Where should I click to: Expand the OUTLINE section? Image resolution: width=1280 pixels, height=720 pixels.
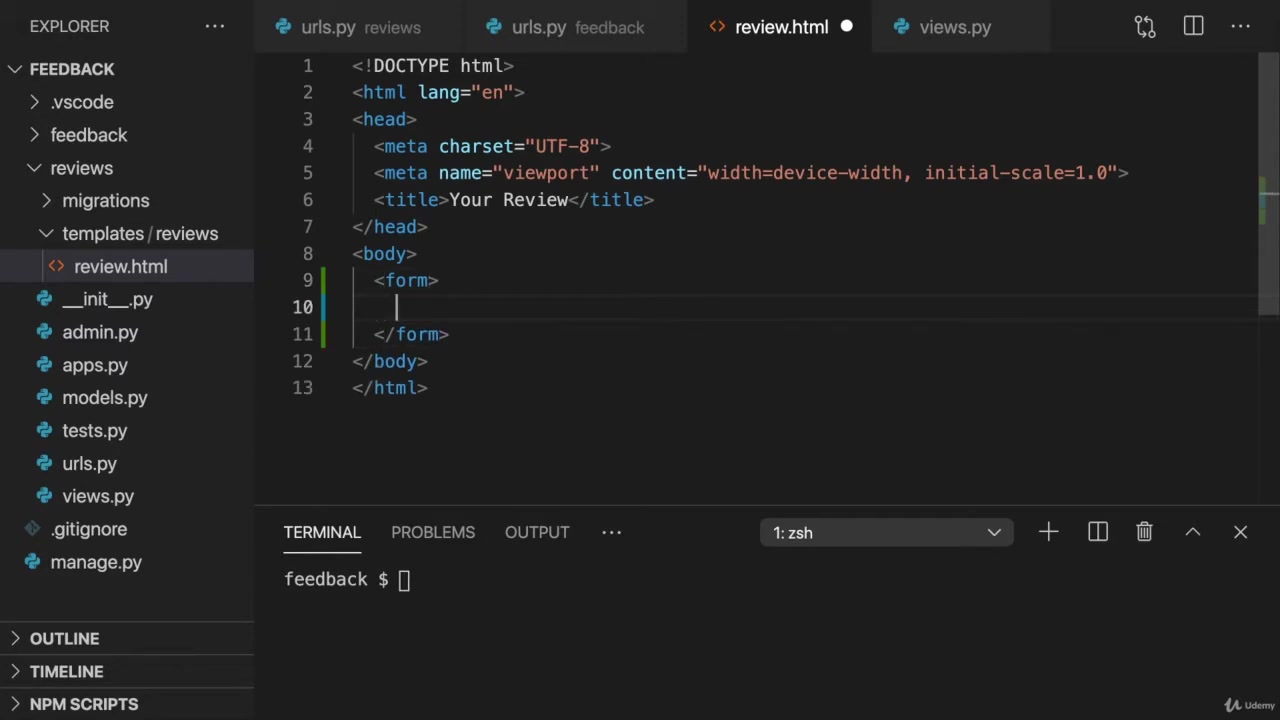click(x=64, y=639)
